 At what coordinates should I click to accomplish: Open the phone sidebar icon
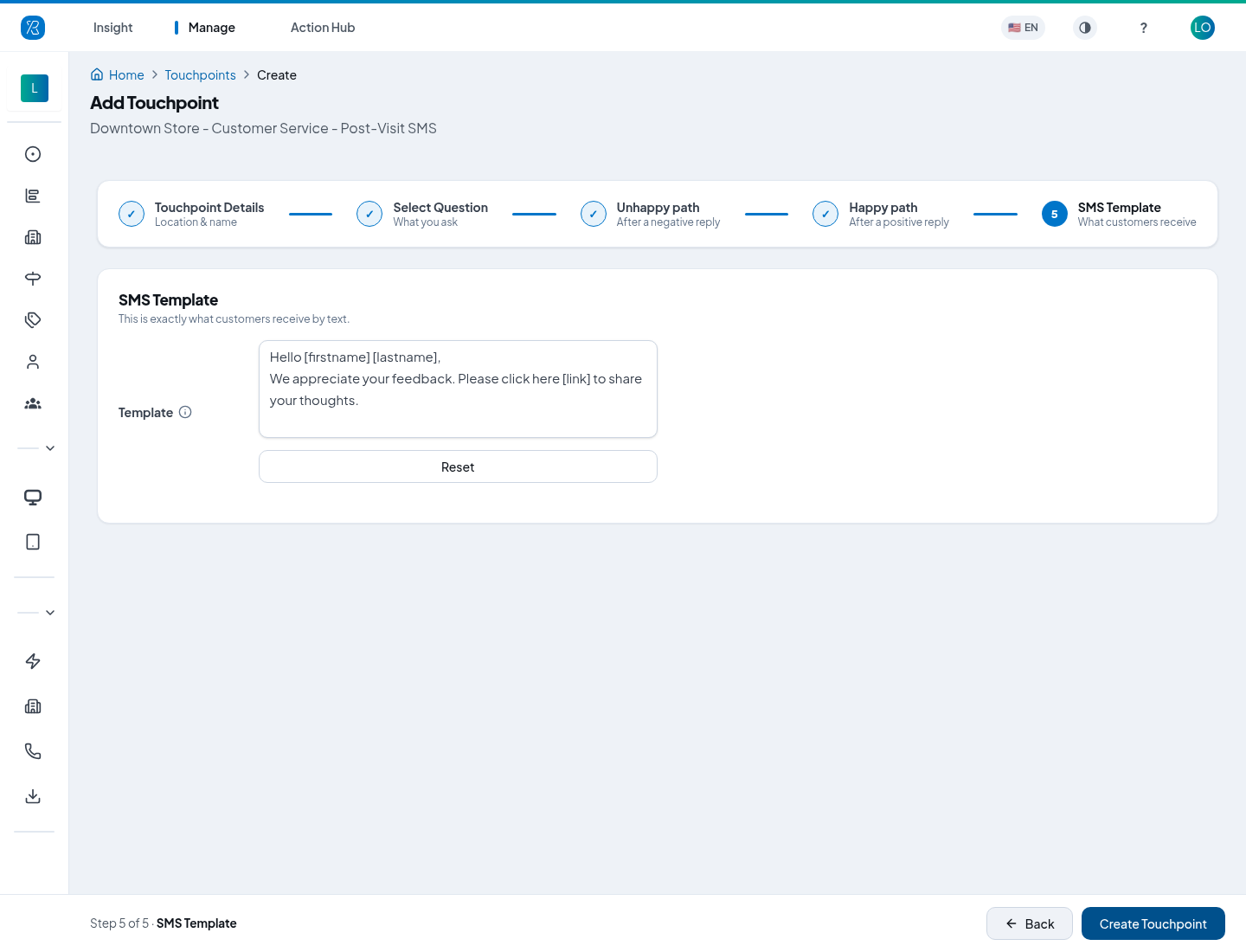[33, 751]
